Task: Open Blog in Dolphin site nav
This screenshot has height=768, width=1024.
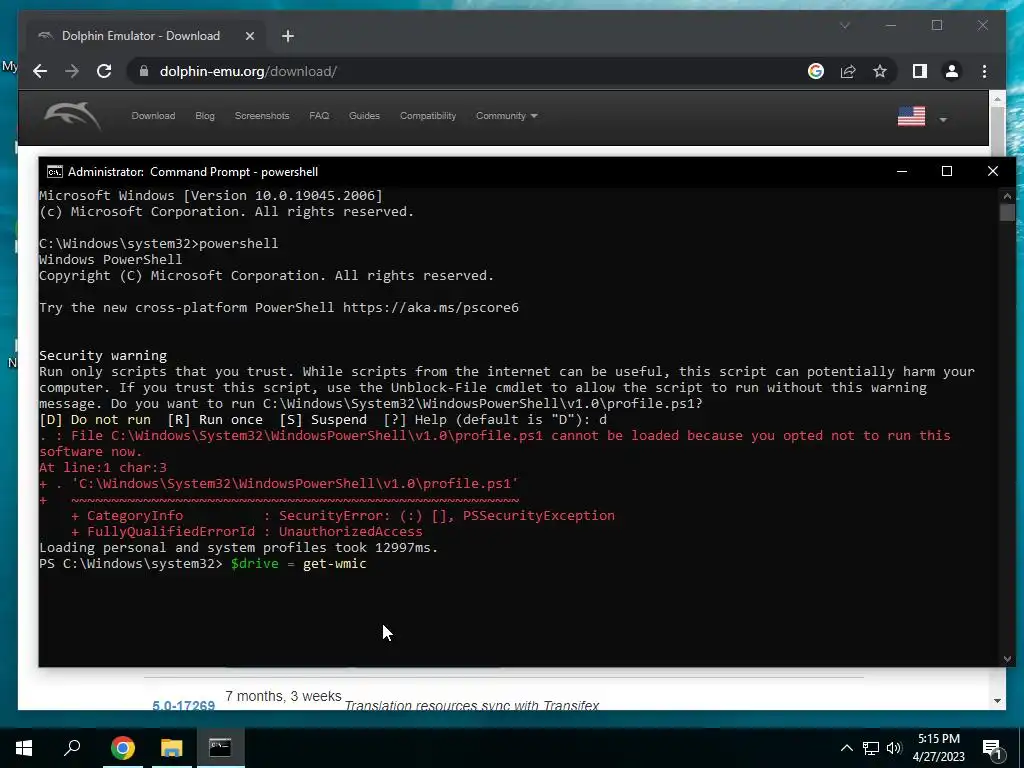Action: (x=204, y=116)
